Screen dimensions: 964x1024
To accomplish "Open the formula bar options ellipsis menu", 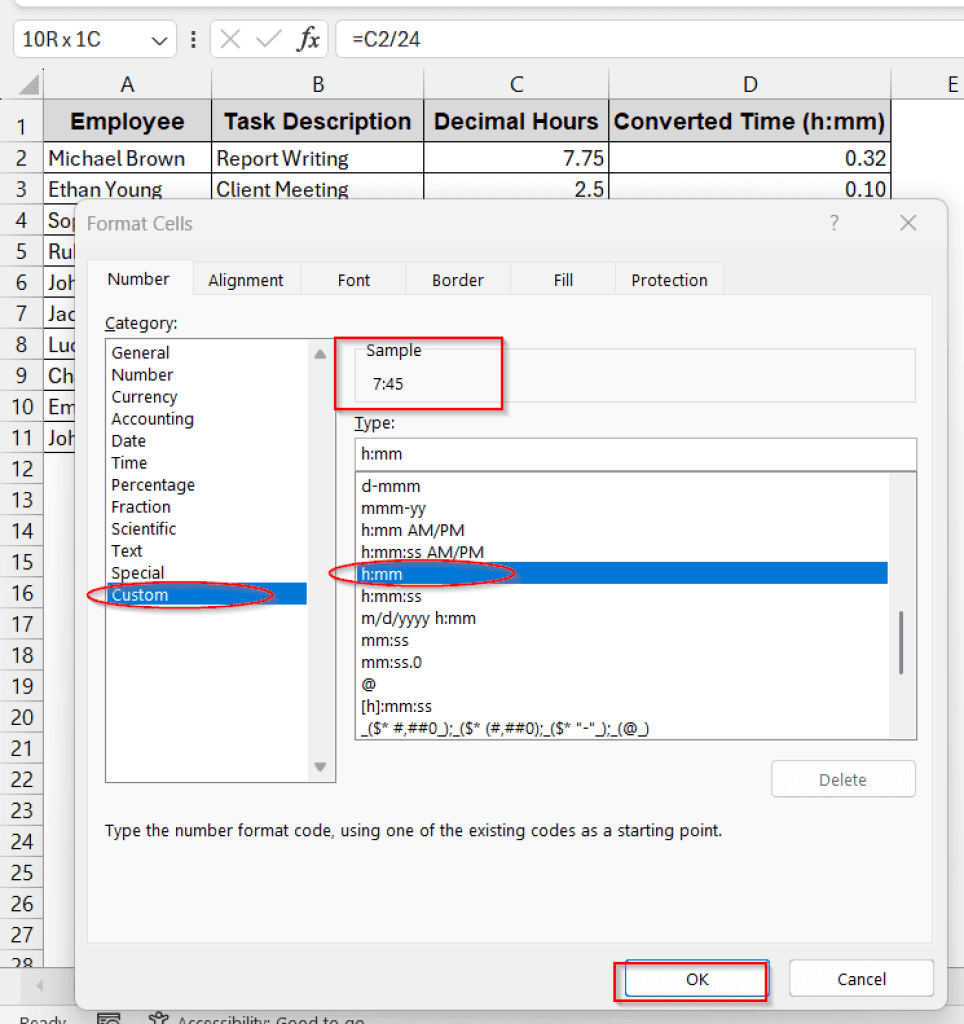I will coord(193,39).
